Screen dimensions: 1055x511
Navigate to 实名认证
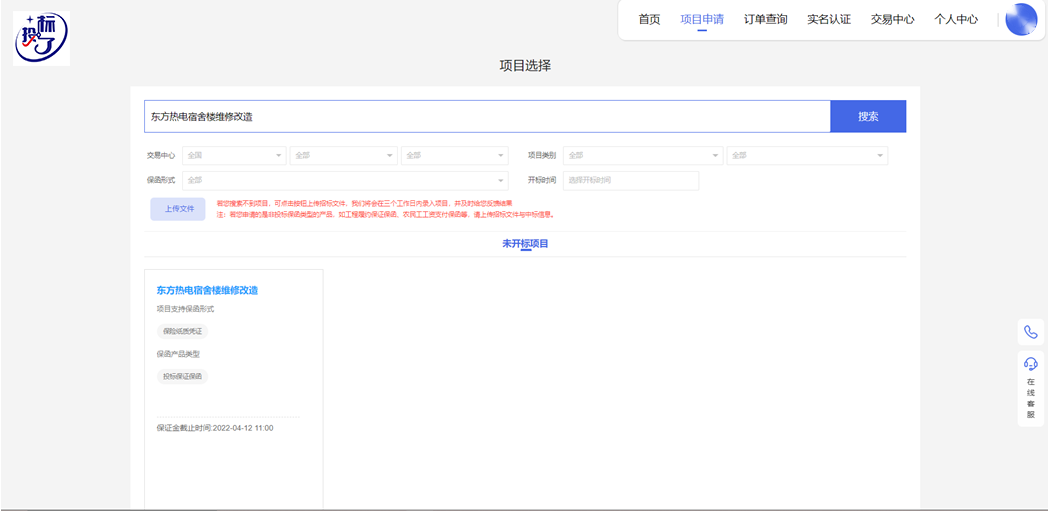click(x=829, y=19)
